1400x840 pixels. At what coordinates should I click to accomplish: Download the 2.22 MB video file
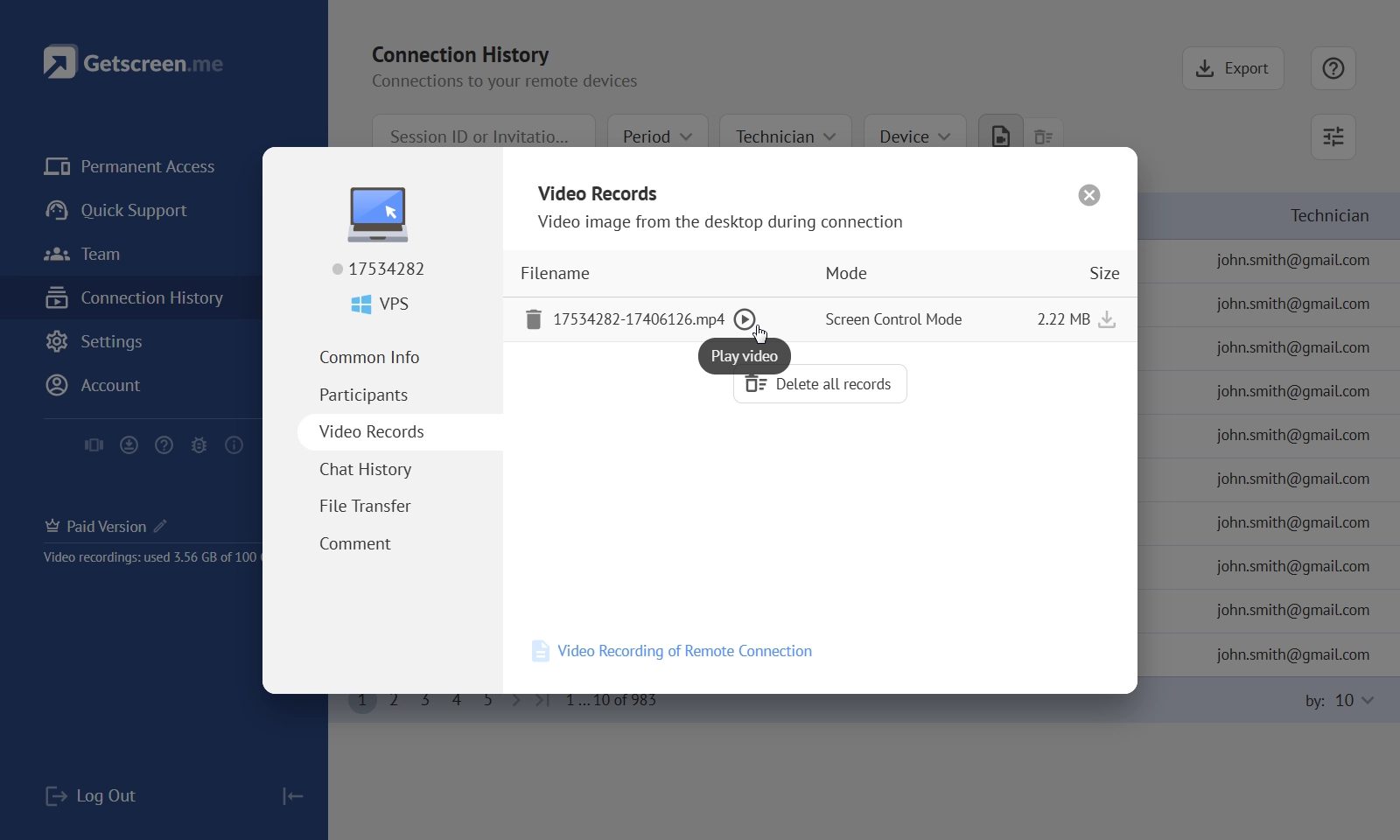tap(1107, 319)
